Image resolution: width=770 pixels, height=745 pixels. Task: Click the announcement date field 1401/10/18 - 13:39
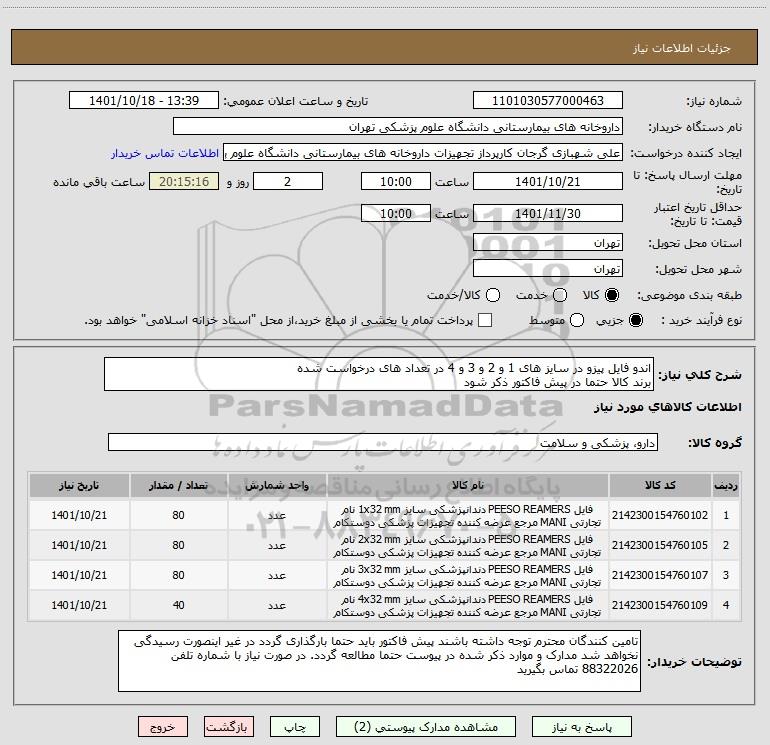(144, 101)
